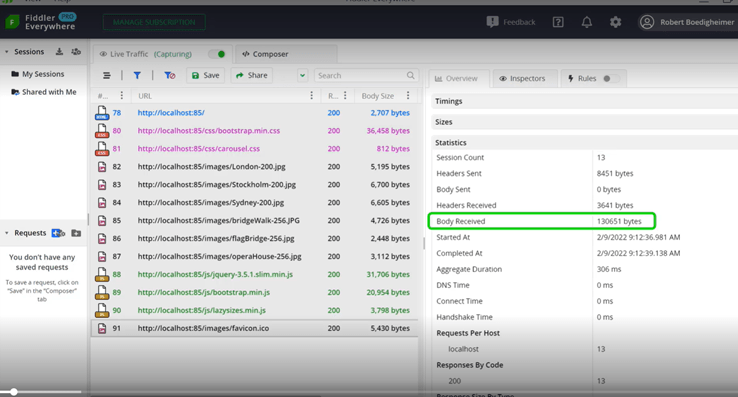Viewport: 738px width, 397px height.
Task: Open the number column options menu
Action: 121,96
